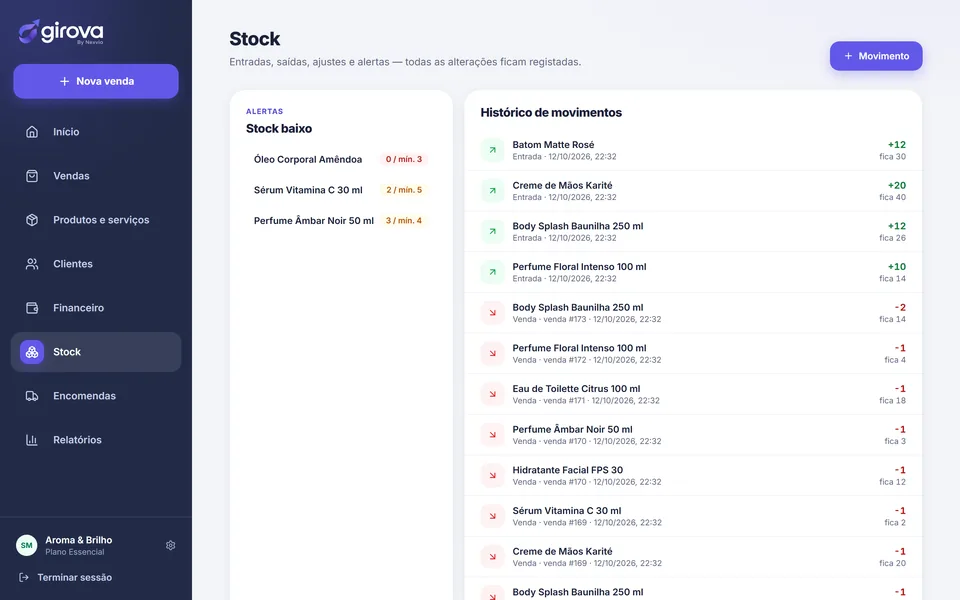Open Creme de Mãos Karité entrada entry
The height and width of the screenshot is (600, 960).
[693, 191]
